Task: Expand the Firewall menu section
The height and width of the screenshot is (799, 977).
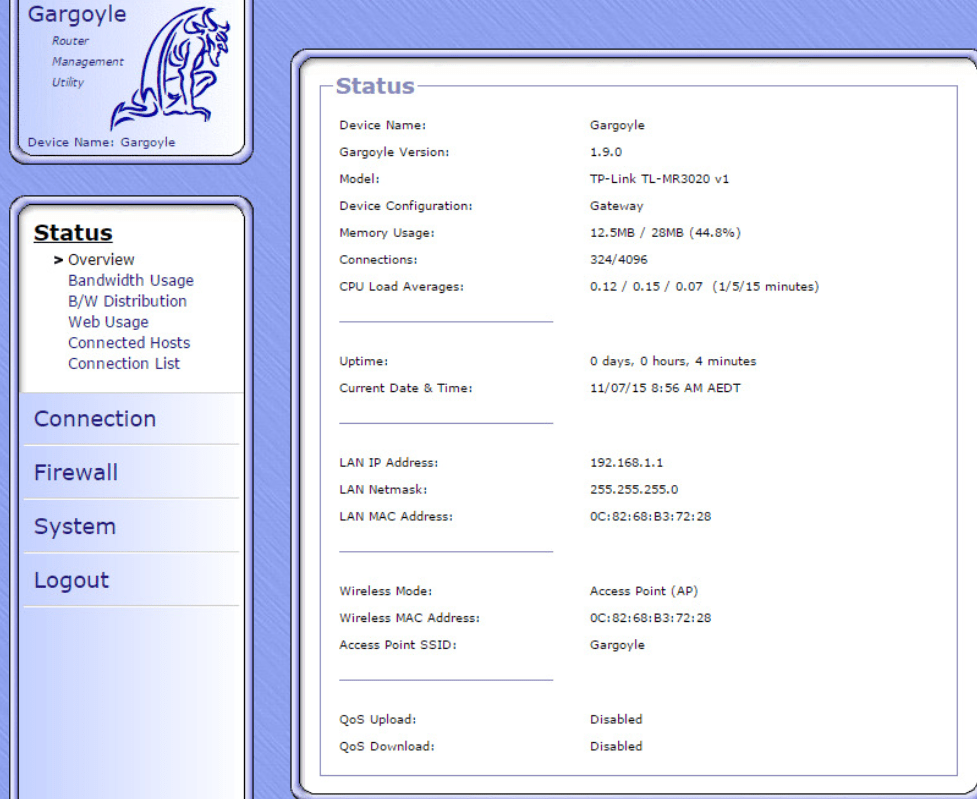Action: click(x=75, y=472)
